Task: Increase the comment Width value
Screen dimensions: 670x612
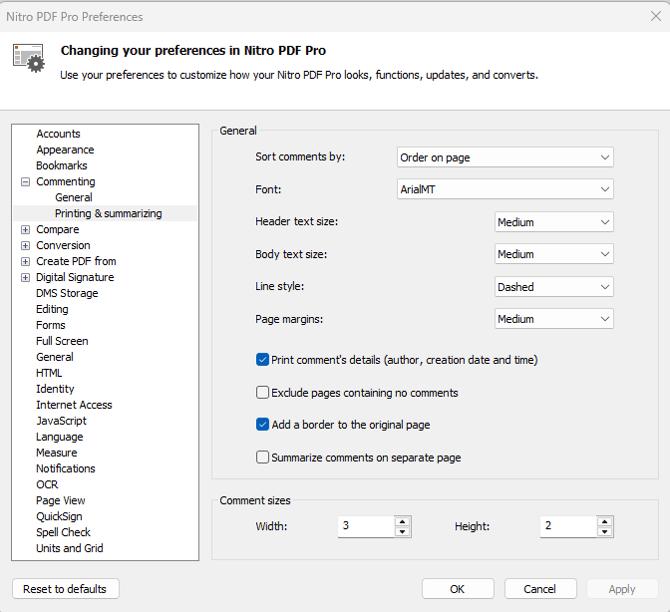Action: point(403,521)
